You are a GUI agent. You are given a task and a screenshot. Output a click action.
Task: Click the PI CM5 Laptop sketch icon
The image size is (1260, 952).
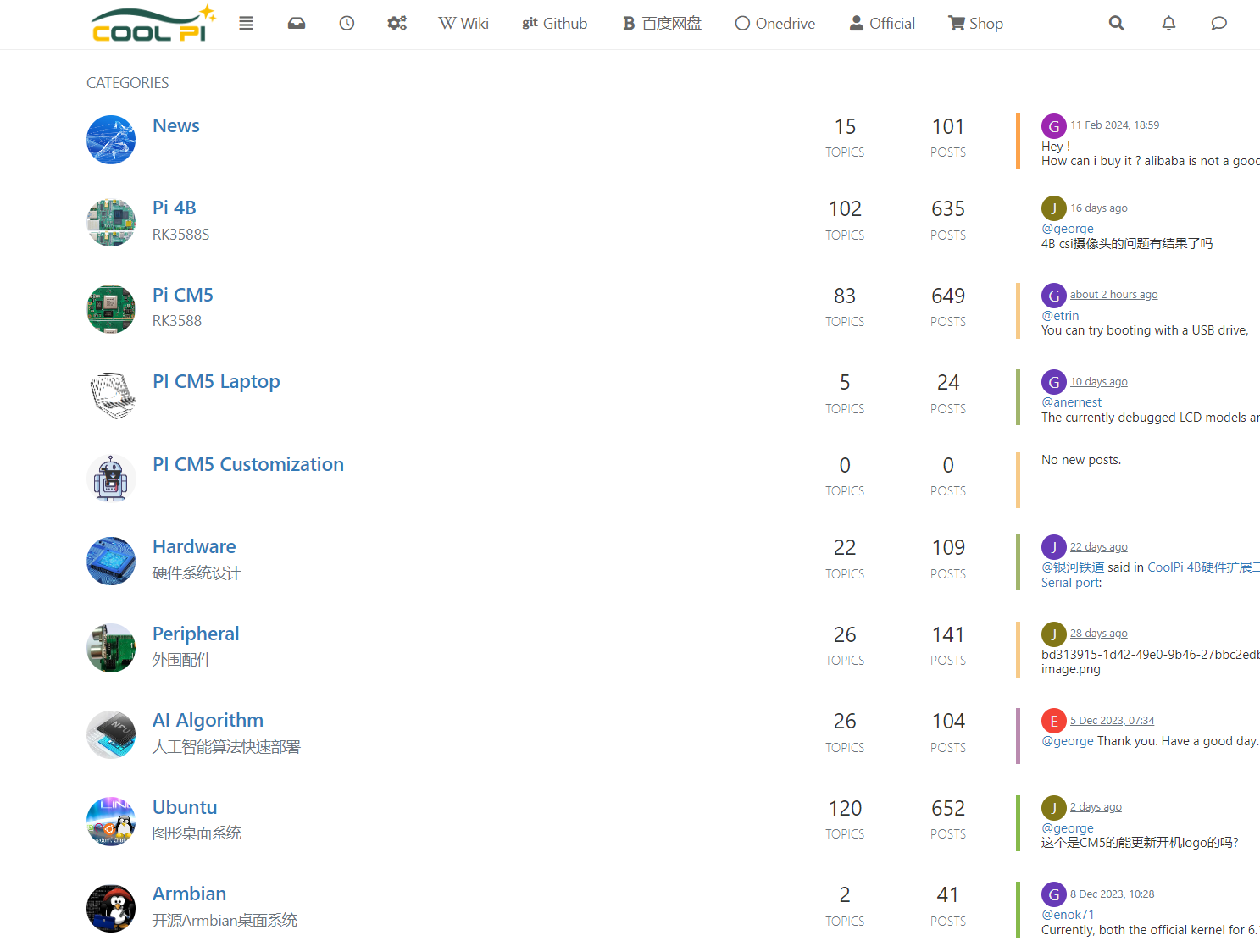tap(111, 396)
